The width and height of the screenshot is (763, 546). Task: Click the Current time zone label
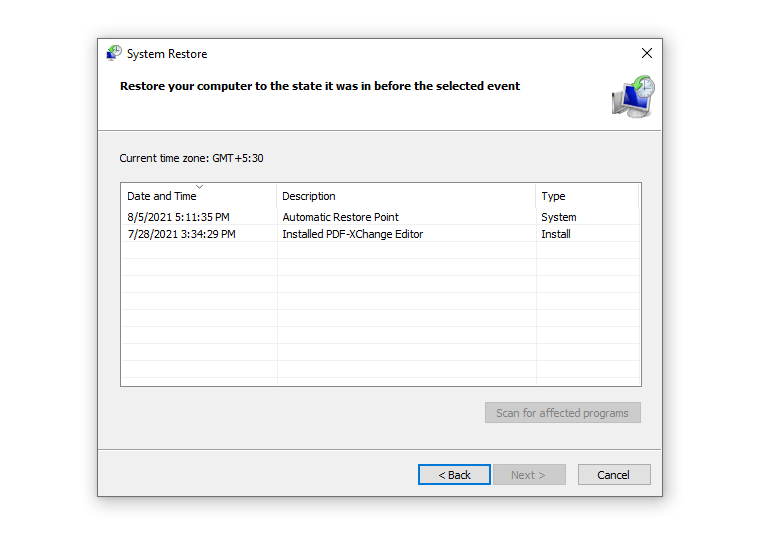click(191, 158)
